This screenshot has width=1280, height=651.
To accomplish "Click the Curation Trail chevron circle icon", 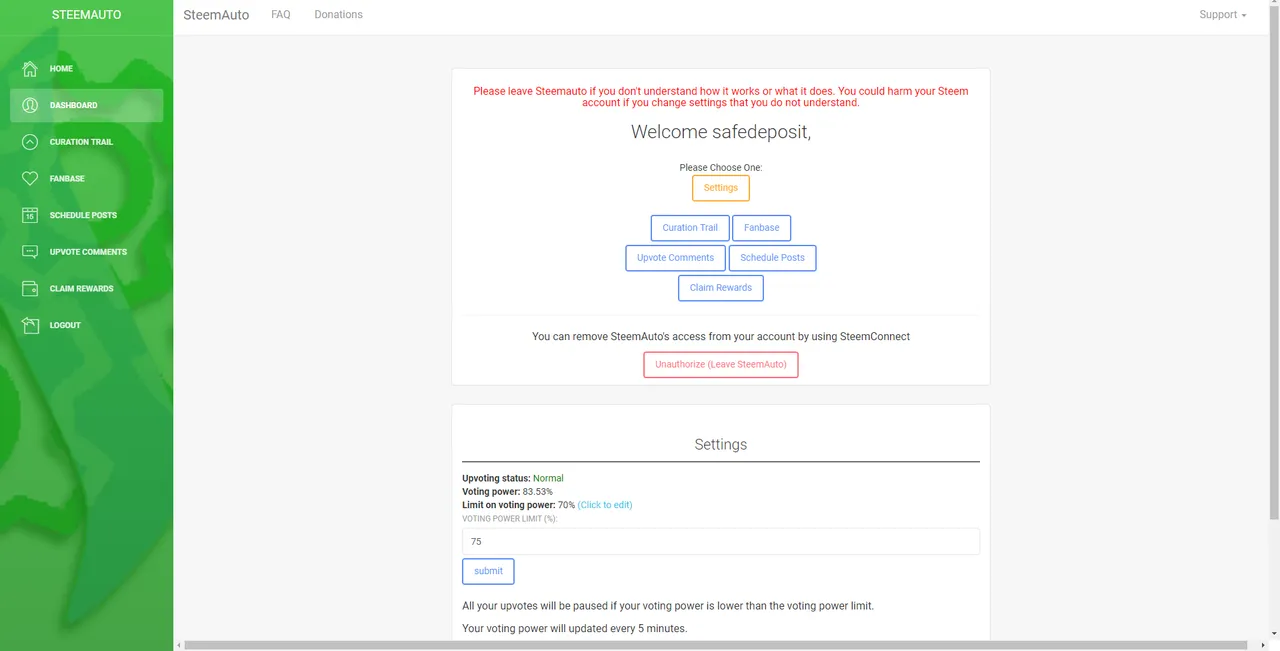I will (30, 142).
